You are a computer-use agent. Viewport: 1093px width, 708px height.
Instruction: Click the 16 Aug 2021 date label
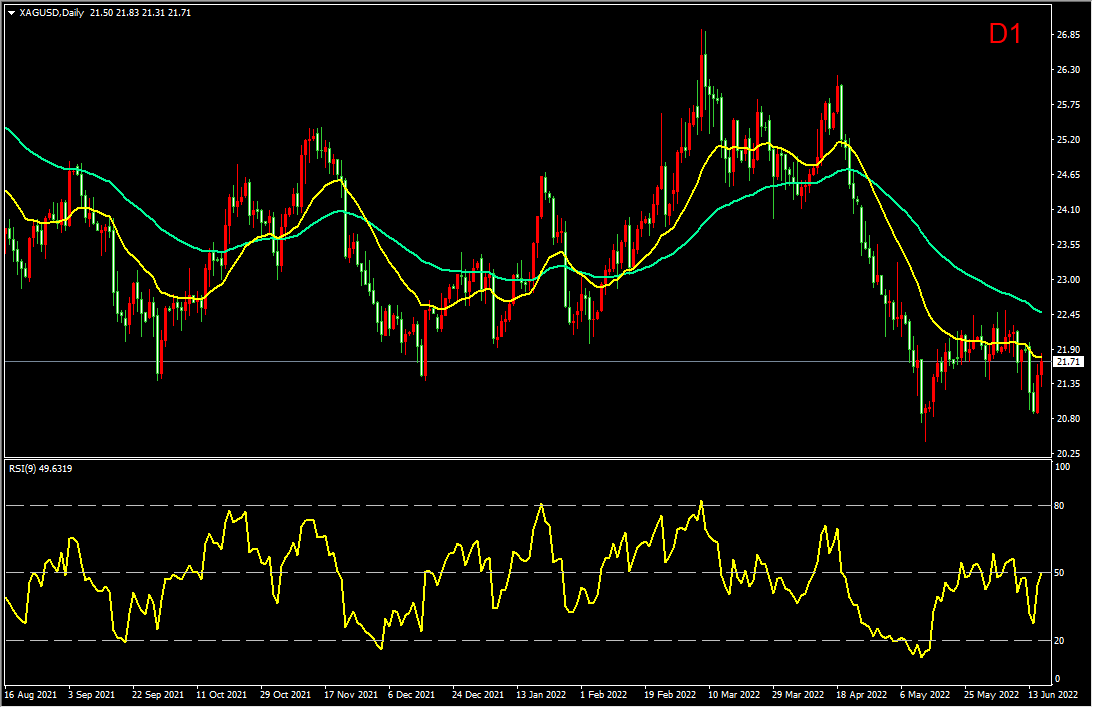coord(31,695)
